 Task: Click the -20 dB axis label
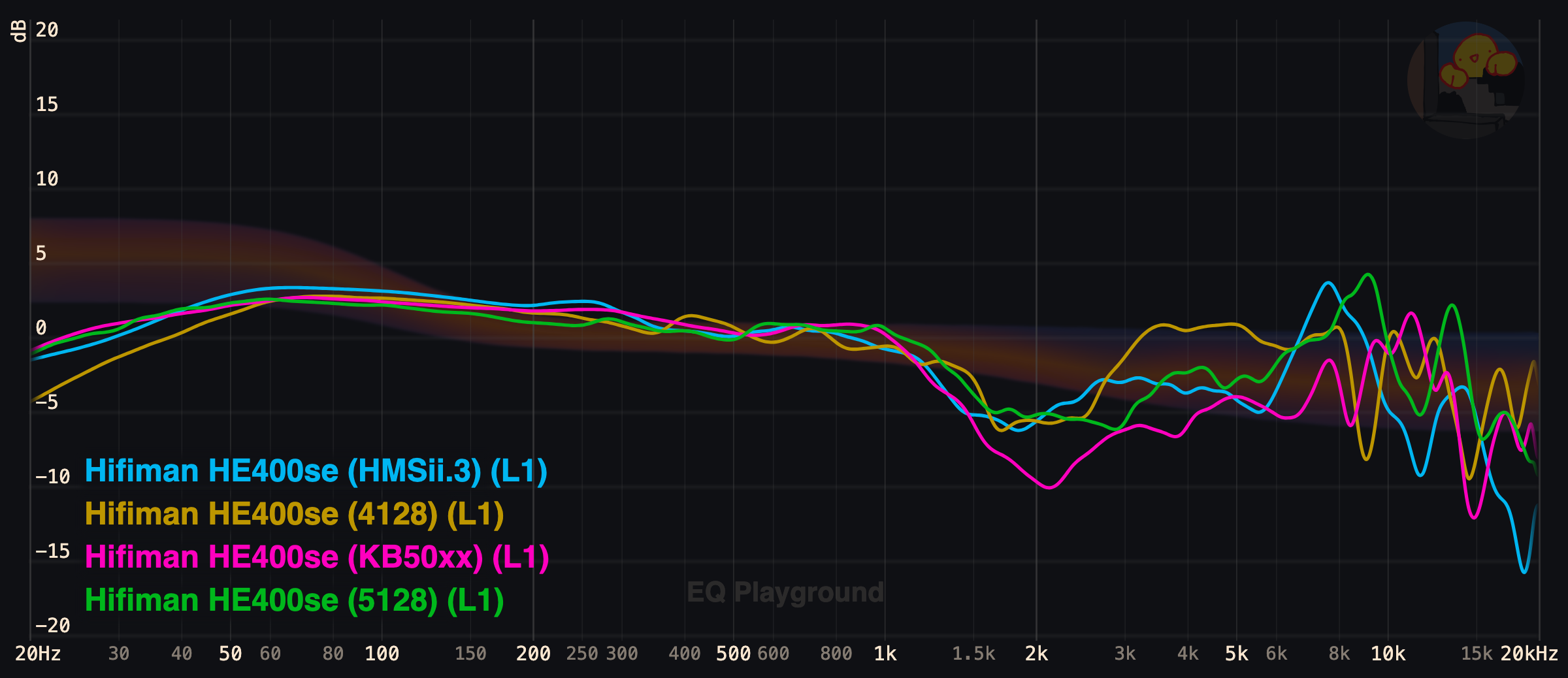coord(52,626)
